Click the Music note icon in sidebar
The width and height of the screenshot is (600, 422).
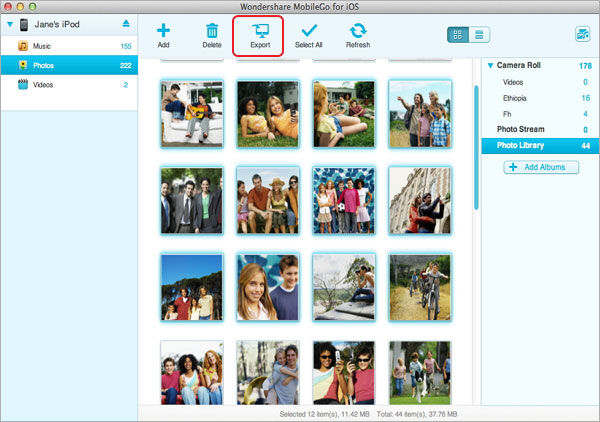click(23, 46)
